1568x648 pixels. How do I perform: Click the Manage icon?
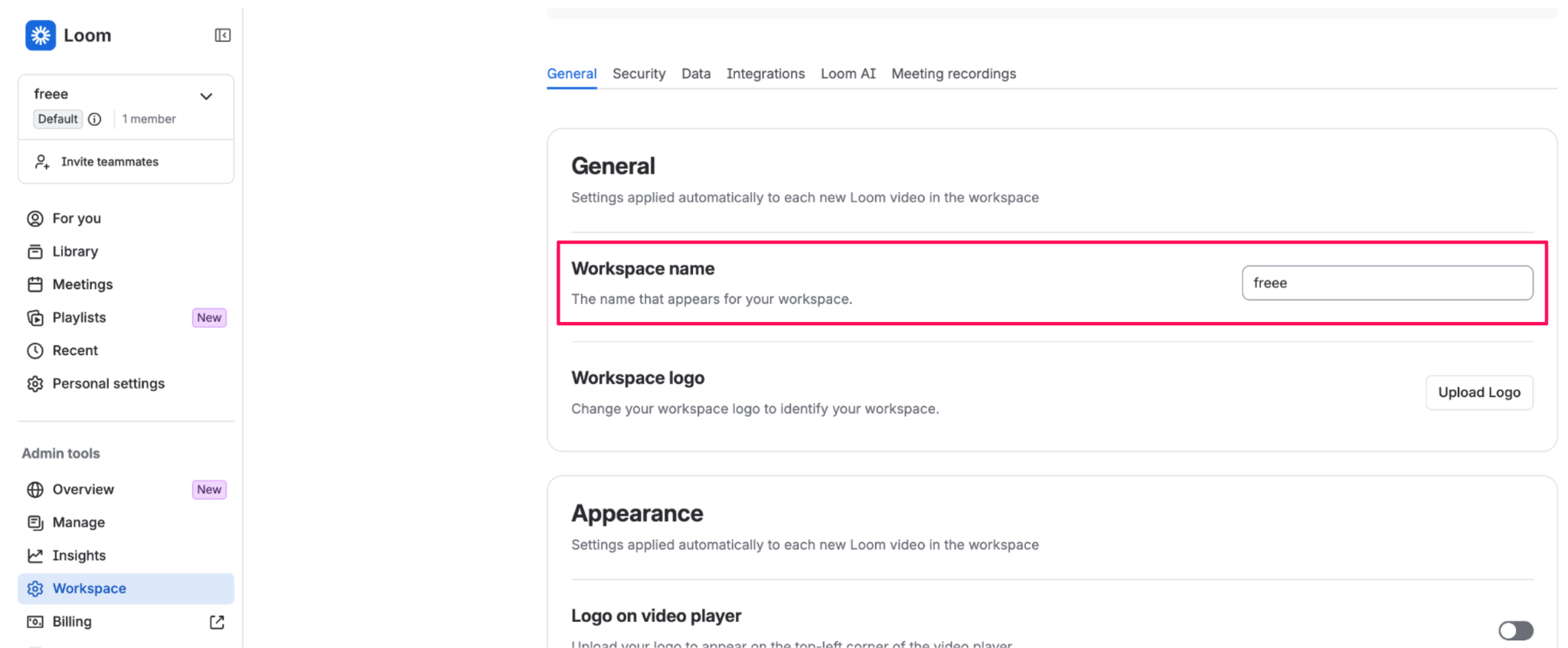click(35, 523)
